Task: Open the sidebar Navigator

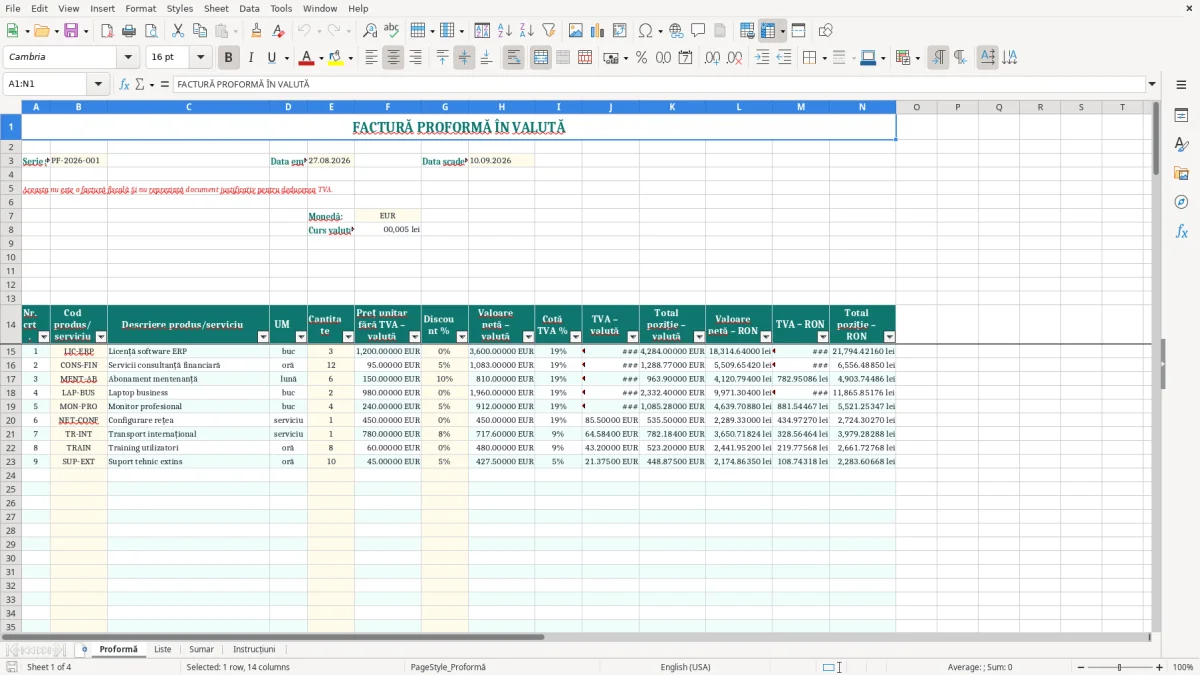Action: tap(1181, 203)
